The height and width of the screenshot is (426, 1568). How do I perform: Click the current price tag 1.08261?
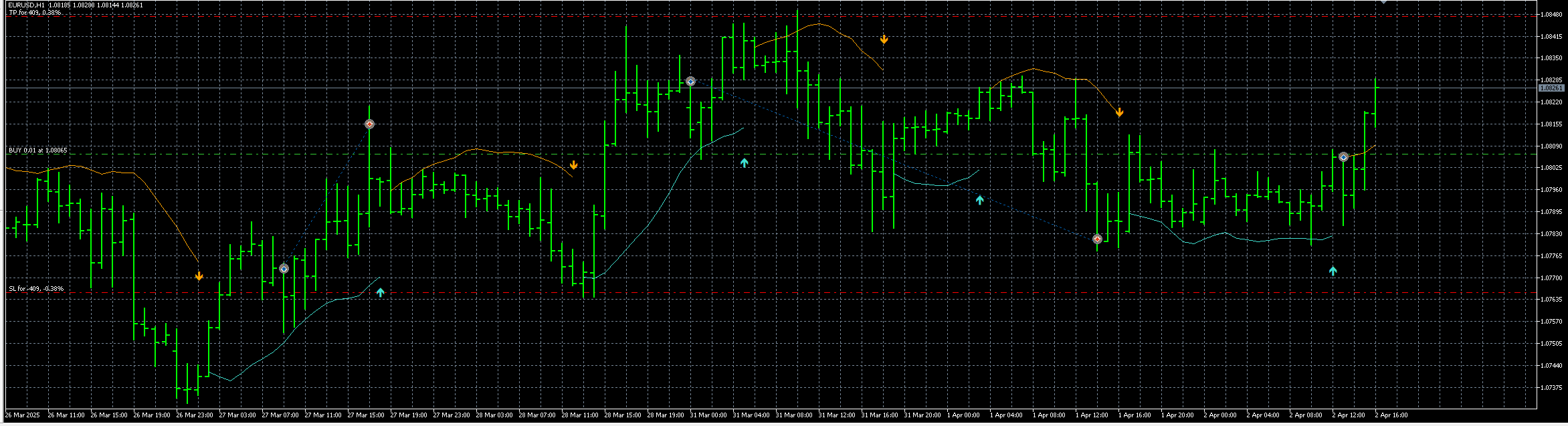1551,88
